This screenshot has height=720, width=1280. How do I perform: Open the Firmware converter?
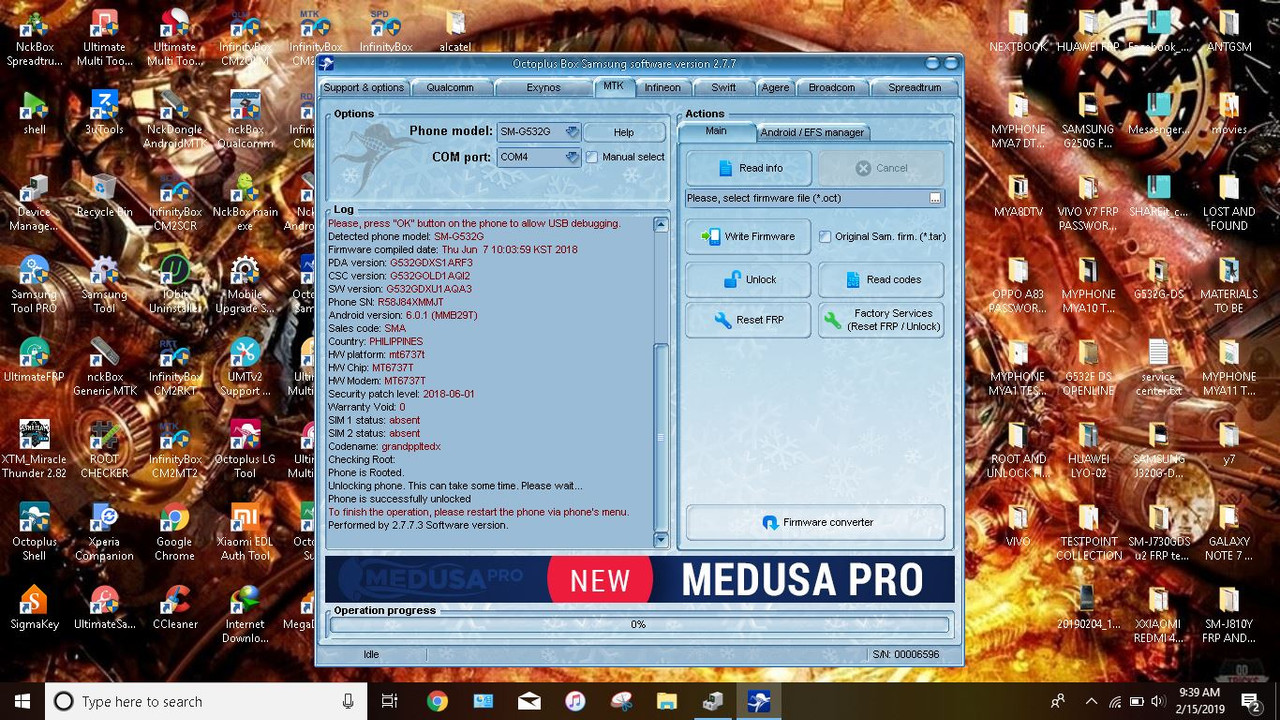tap(815, 522)
